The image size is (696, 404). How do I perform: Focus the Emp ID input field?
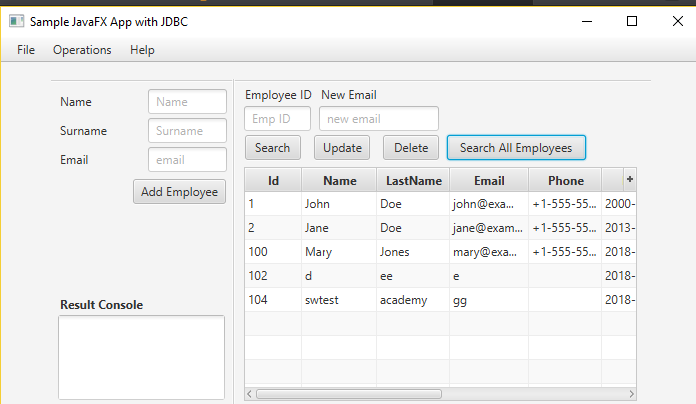277,119
